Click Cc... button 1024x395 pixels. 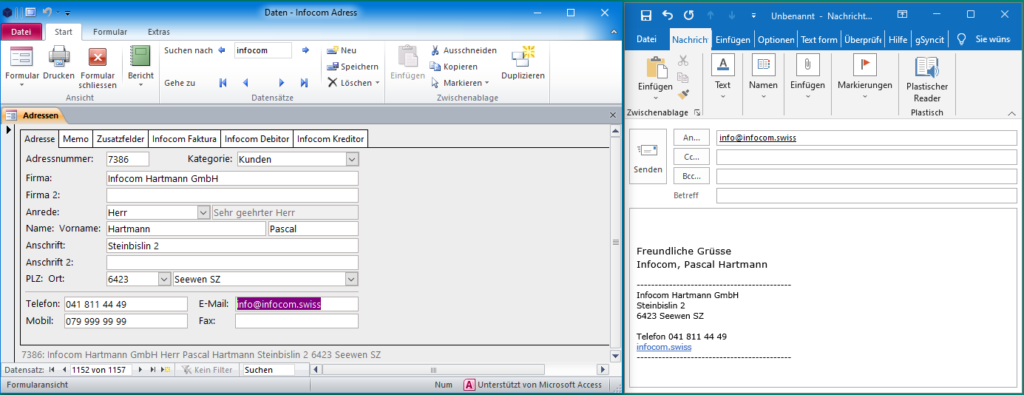click(691, 157)
